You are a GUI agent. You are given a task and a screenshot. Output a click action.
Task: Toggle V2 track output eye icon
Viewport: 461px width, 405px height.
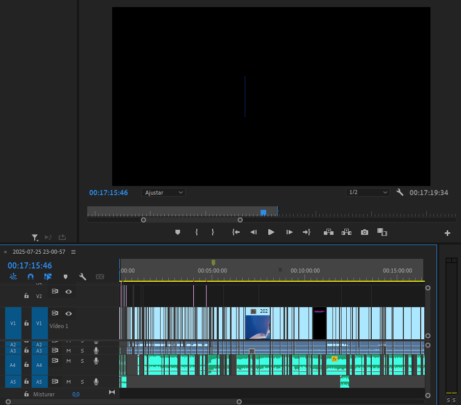pos(68,292)
